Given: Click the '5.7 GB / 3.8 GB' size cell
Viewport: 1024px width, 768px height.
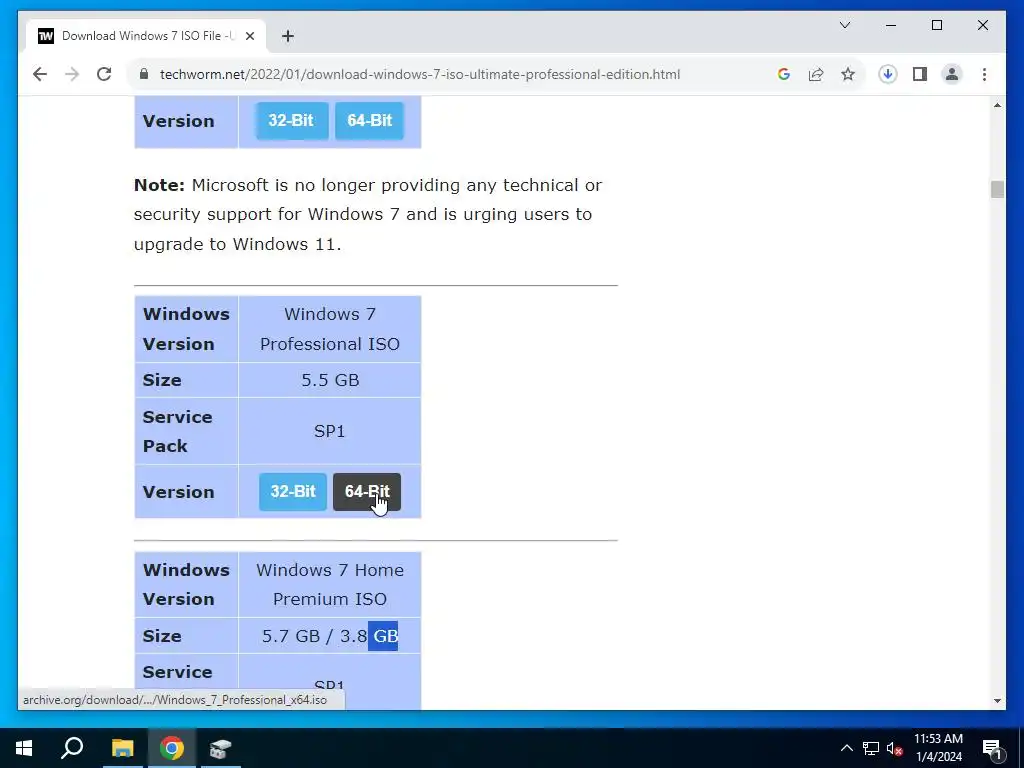Looking at the screenshot, I should 330,636.
